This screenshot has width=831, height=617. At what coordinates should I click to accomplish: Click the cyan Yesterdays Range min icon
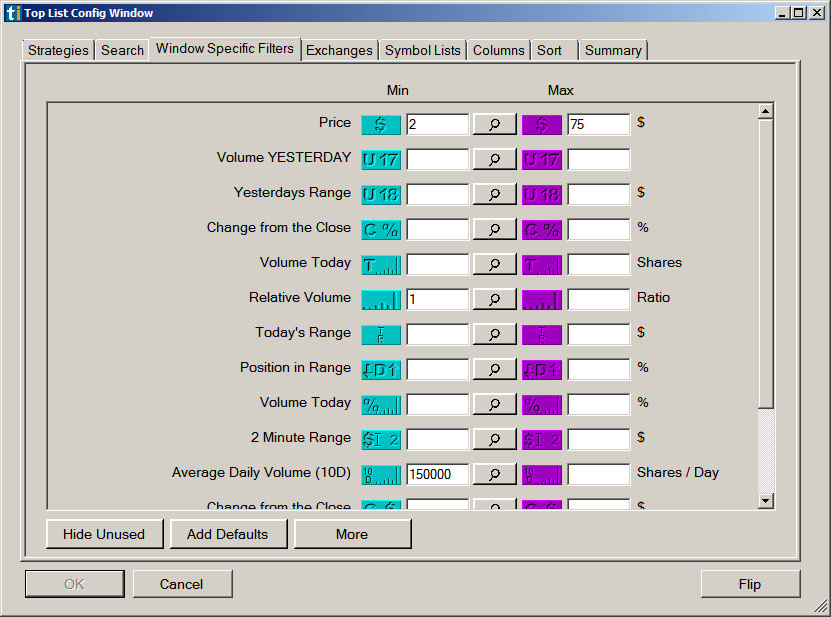[x=381, y=195]
